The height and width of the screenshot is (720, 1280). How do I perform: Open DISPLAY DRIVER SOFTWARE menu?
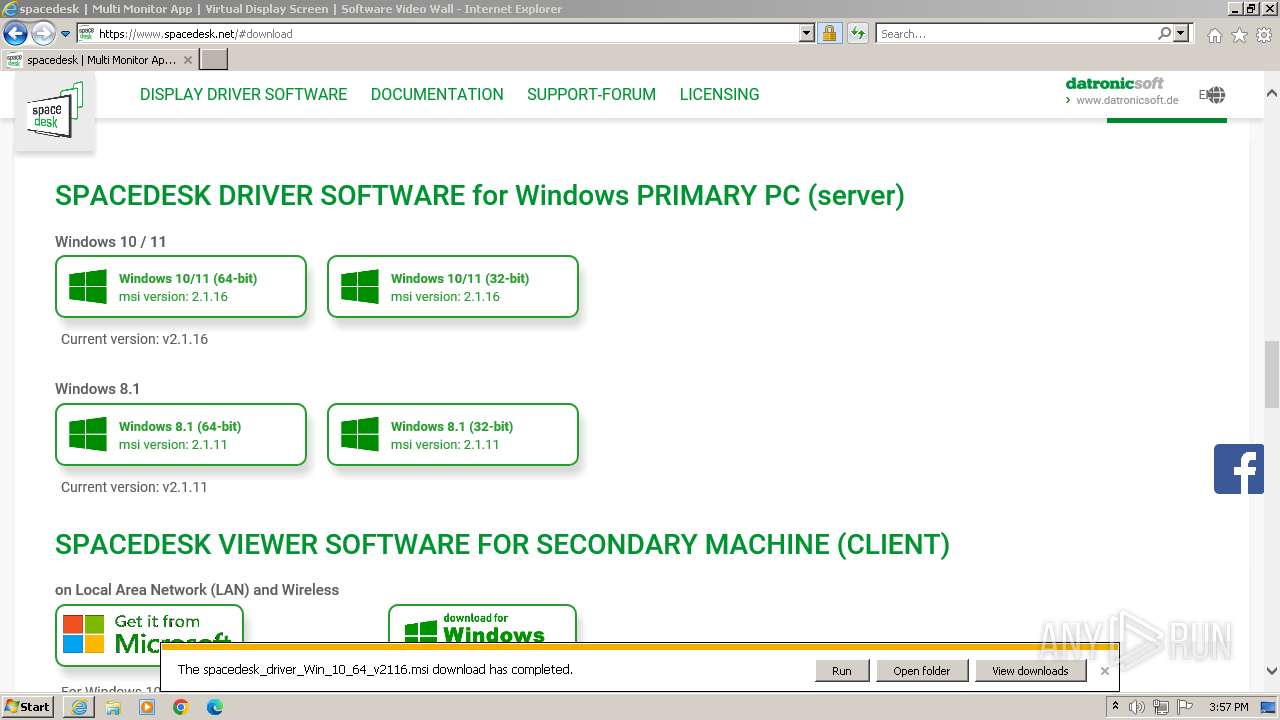coord(243,94)
